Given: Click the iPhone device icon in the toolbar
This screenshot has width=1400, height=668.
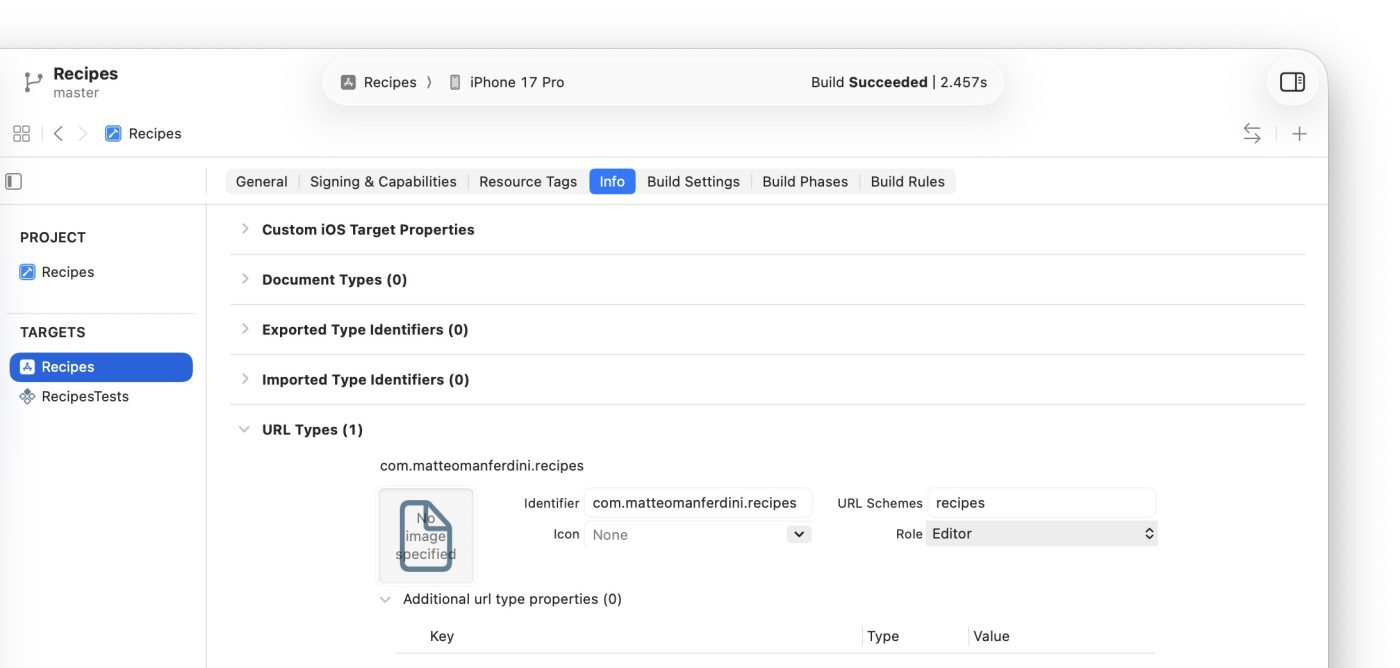Looking at the screenshot, I should coord(455,82).
